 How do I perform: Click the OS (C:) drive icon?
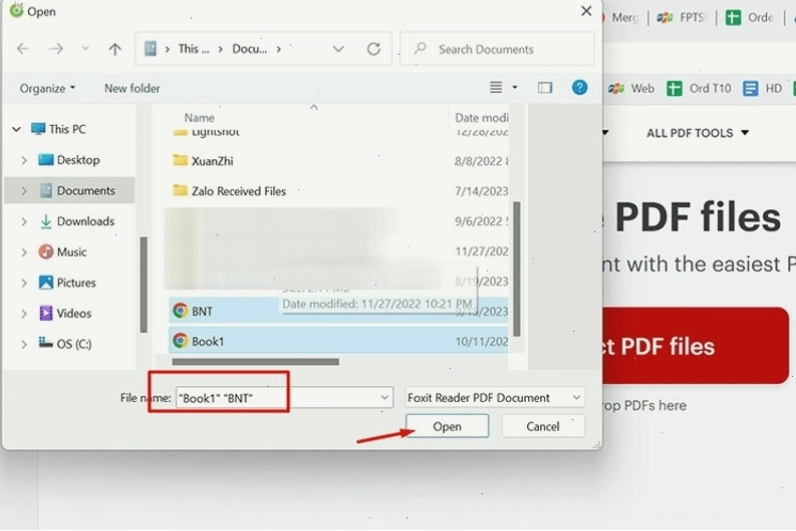[x=46, y=343]
